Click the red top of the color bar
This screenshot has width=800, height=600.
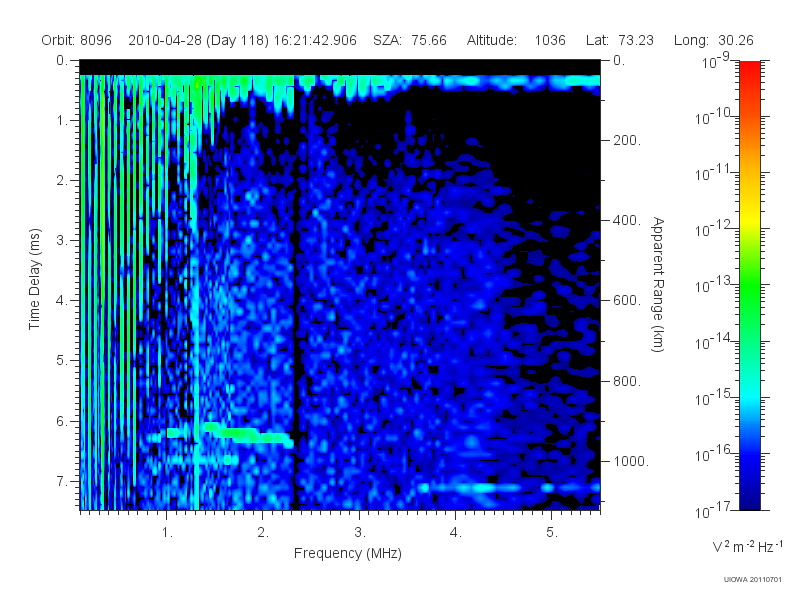point(749,71)
